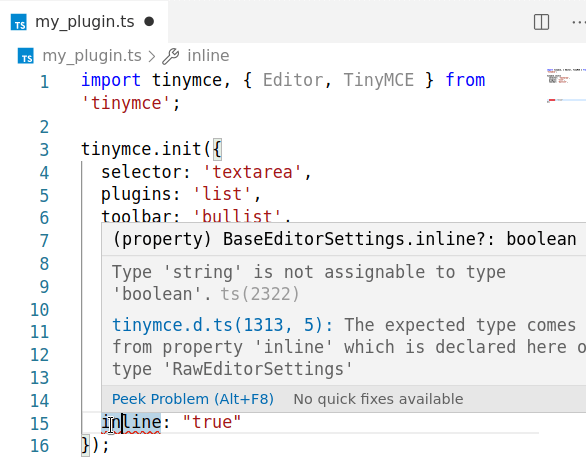
Task: Click Peek Problem (Alt+F8) link
Action: coord(193,399)
